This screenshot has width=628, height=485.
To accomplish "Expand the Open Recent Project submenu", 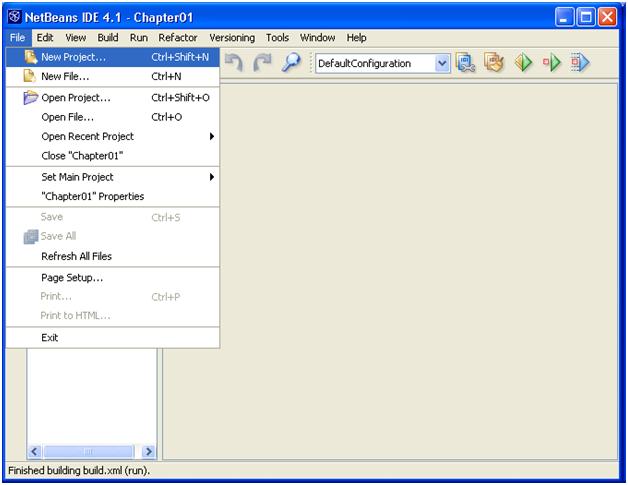I will 113,137.
